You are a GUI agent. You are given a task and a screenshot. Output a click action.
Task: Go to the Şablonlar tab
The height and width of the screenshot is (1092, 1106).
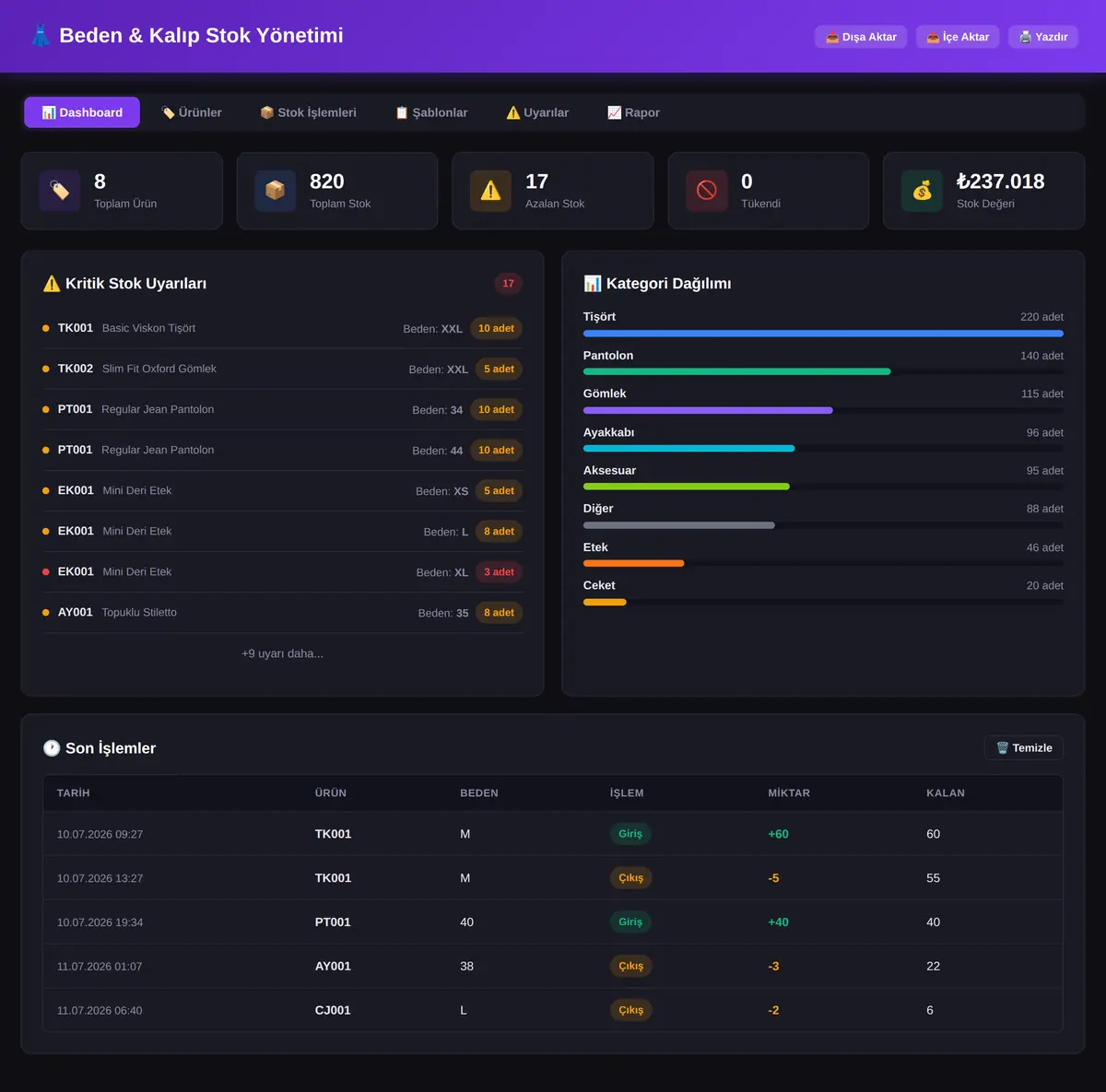[x=431, y=112]
